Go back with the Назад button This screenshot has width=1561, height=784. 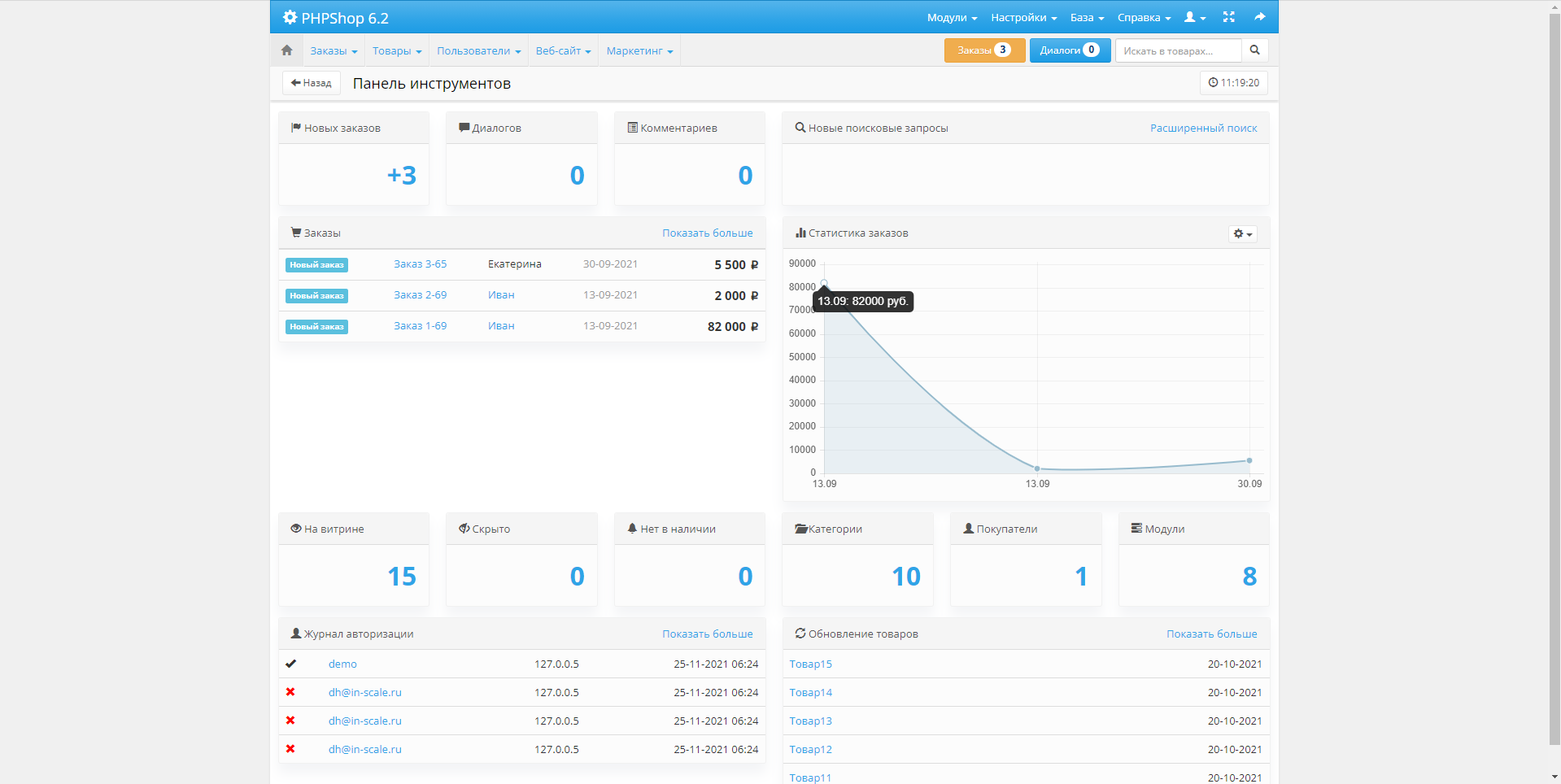coord(311,83)
